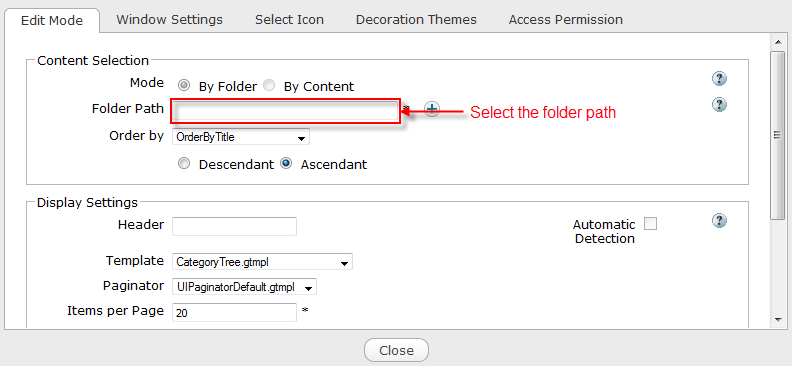Click scrollbar down arrow
This screenshot has height=366, width=792.
(777, 319)
